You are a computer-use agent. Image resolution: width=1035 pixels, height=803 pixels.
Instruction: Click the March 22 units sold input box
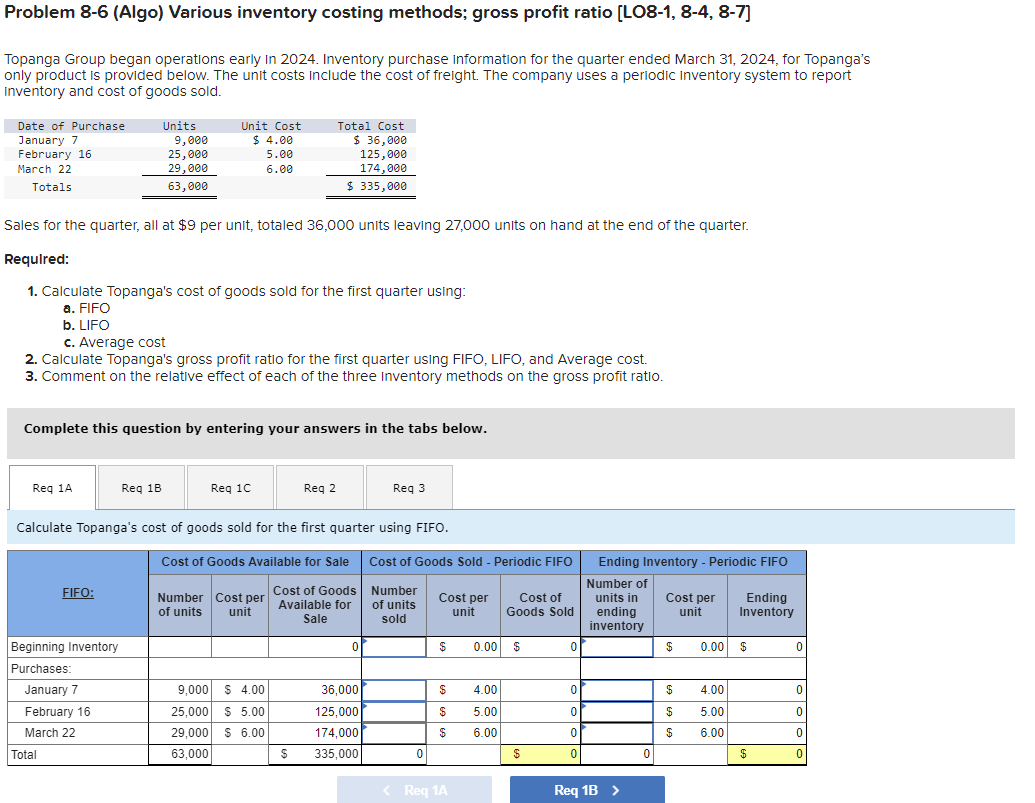tap(394, 733)
